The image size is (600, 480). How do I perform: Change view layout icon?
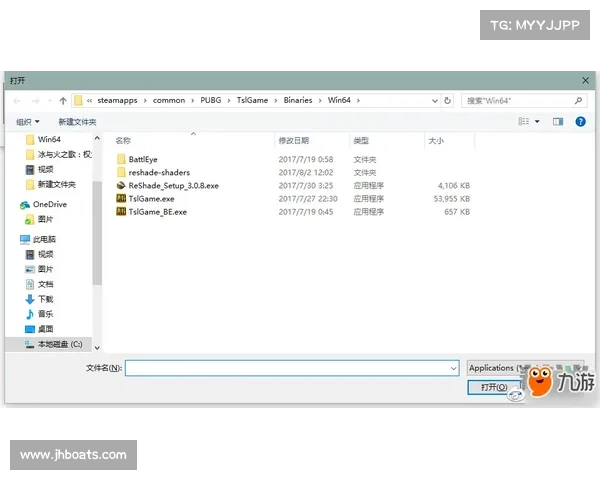pyautogui.click(x=523, y=122)
